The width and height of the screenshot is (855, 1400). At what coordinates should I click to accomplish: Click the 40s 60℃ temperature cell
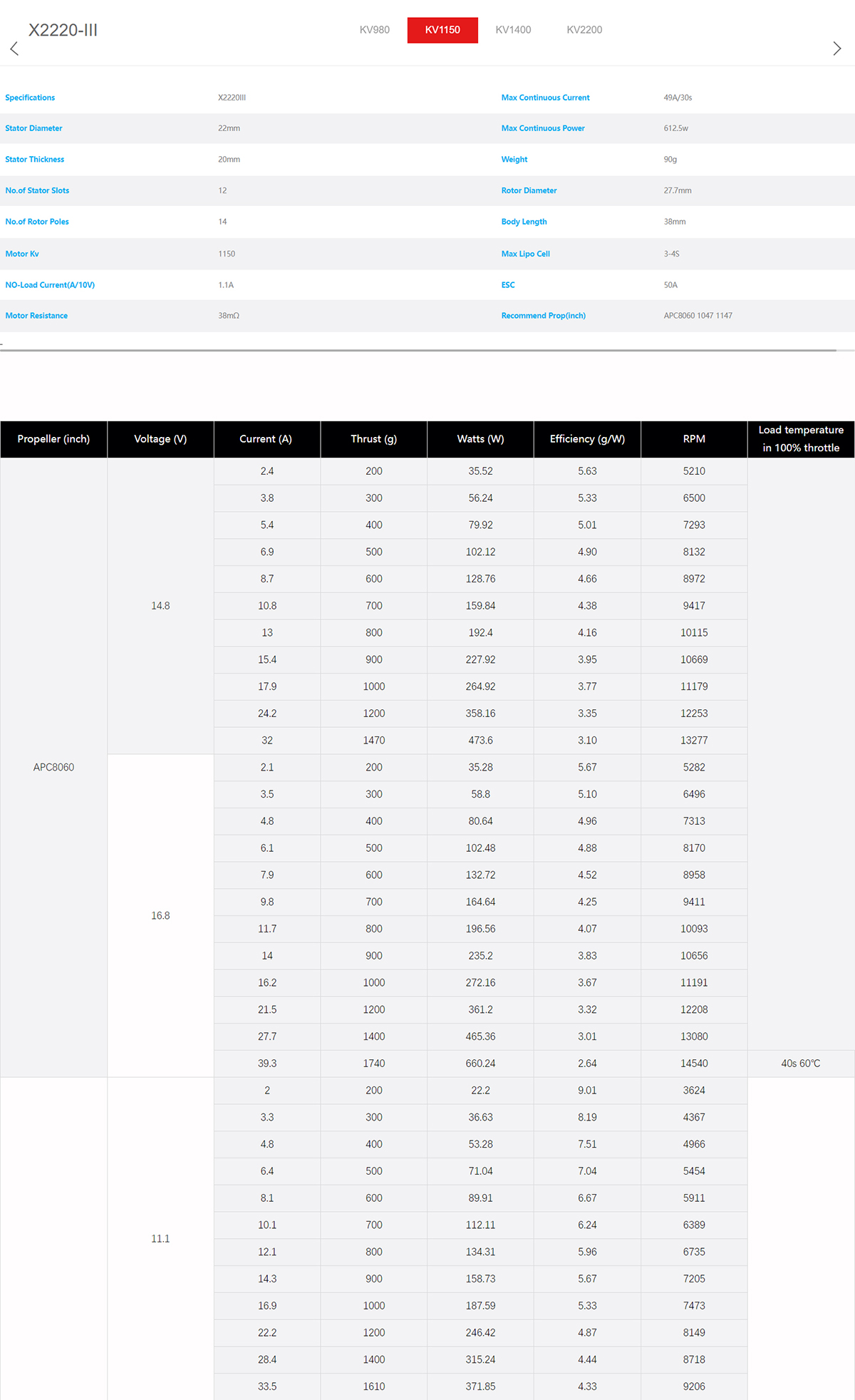(801, 1064)
